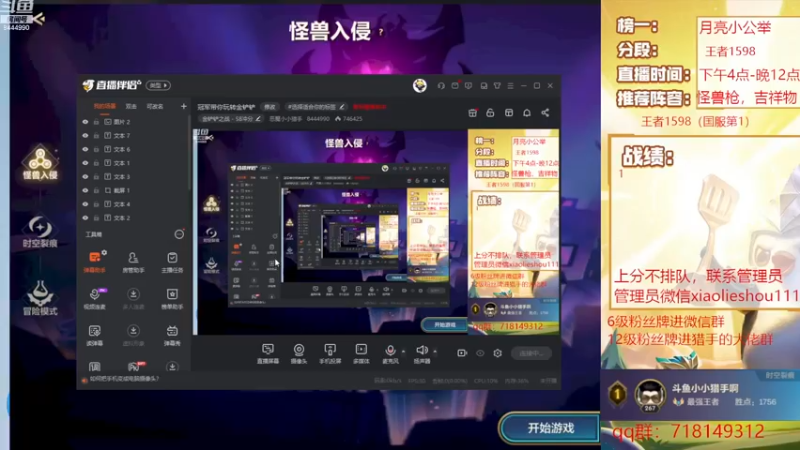800x450 pixels.
Task: Hide the 图片 2 source layer
Action: click(85, 122)
